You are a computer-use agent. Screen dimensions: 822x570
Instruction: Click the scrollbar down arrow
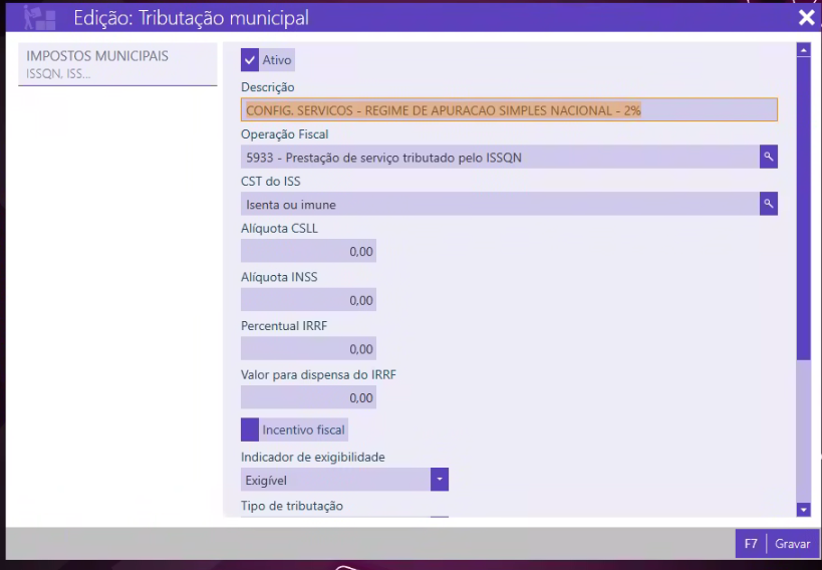[x=803, y=510]
